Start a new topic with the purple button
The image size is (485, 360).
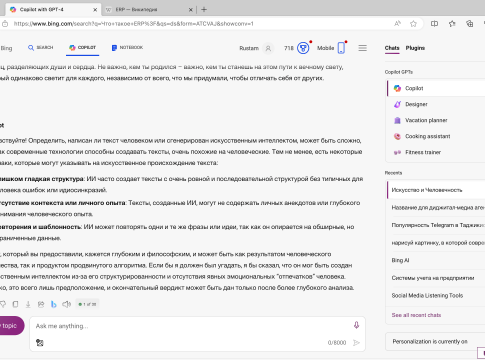11,325
